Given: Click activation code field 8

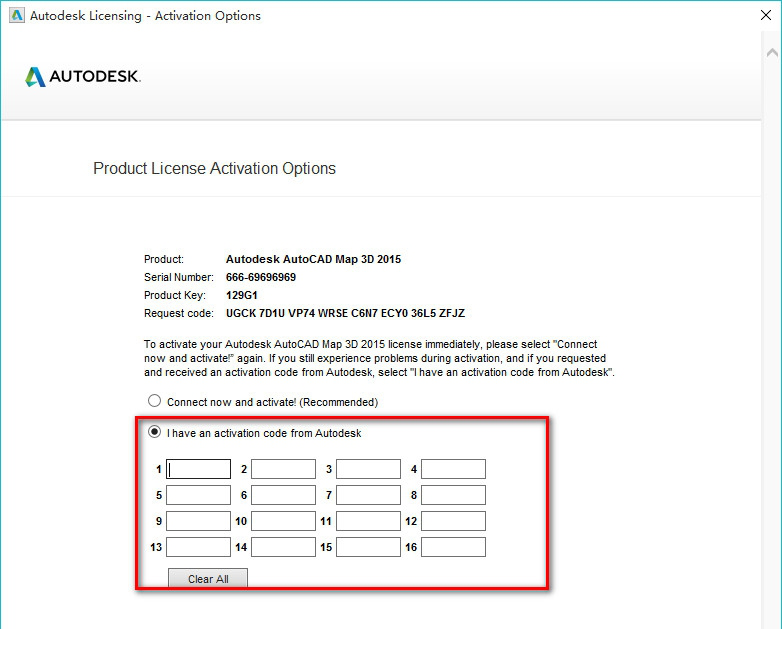Looking at the screenshot, I should [x=453, y=495].
